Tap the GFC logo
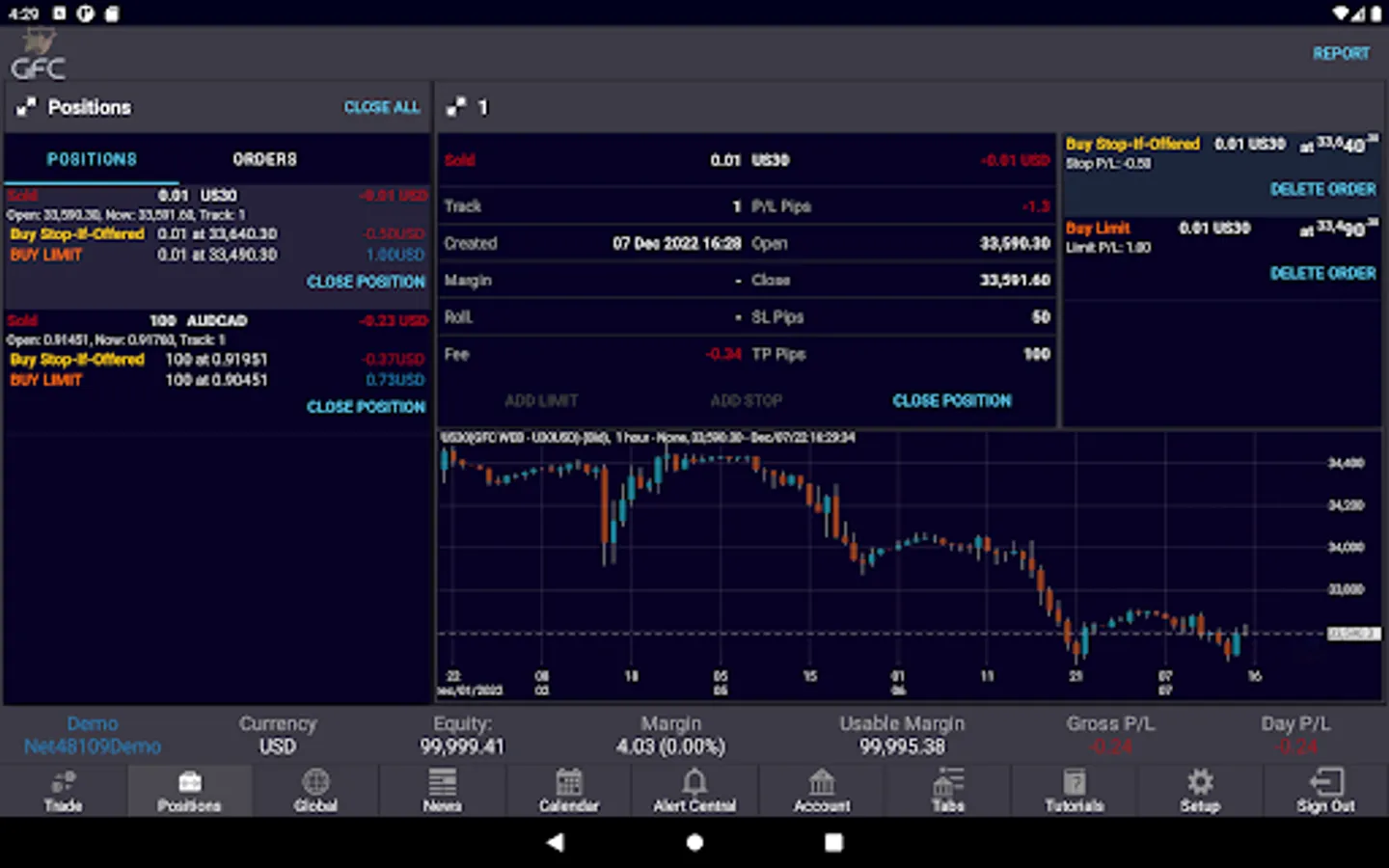 click(x=39, y=55)
